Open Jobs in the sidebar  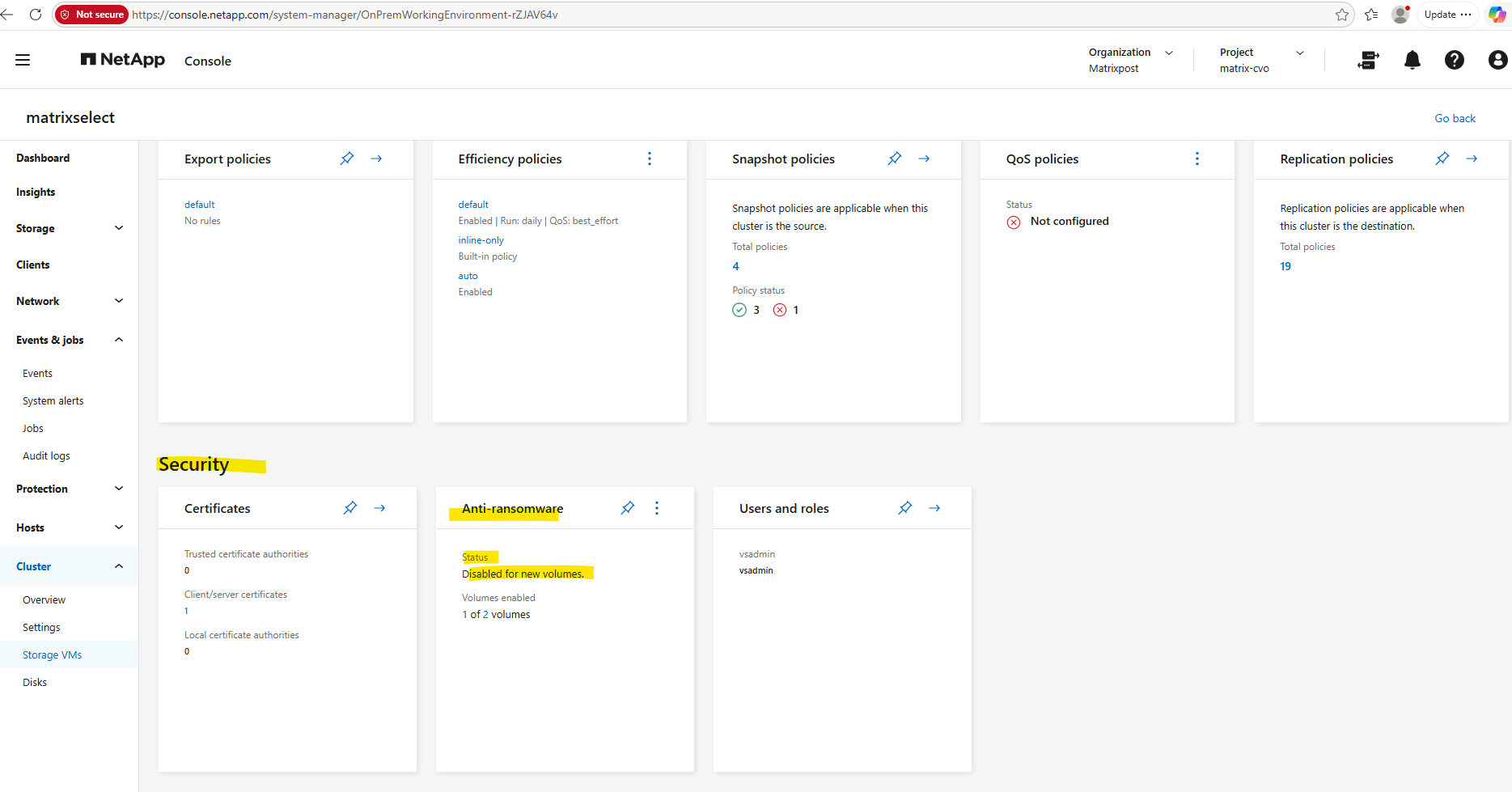click(x=33, y=428)
